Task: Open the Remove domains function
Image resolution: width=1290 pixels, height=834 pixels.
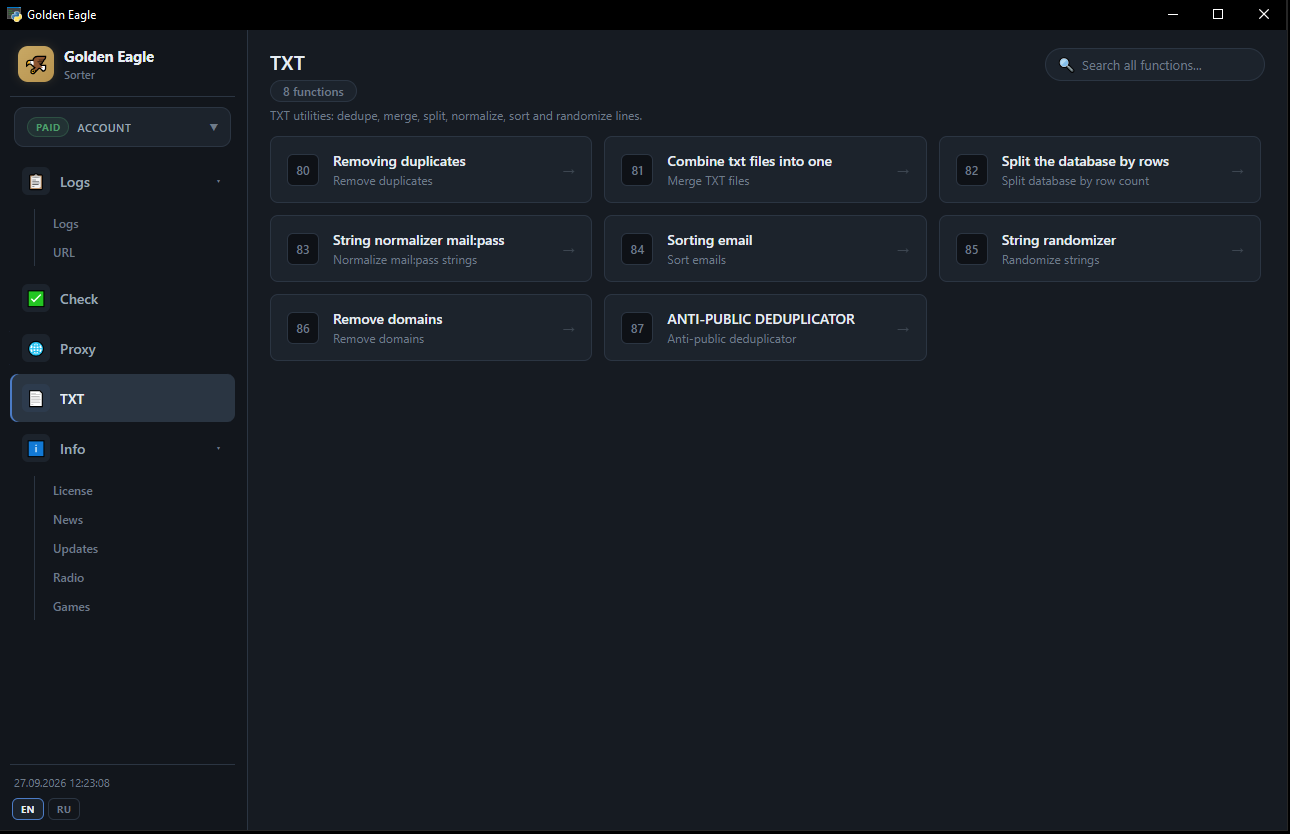Action: point(431,328)
